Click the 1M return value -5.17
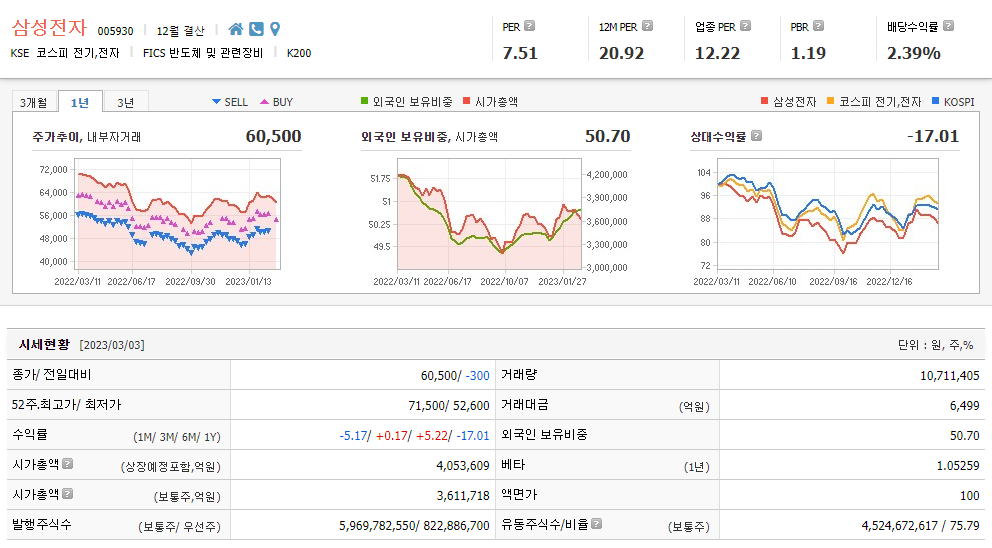Screen dimensions: 992x548 coord(354,436)
